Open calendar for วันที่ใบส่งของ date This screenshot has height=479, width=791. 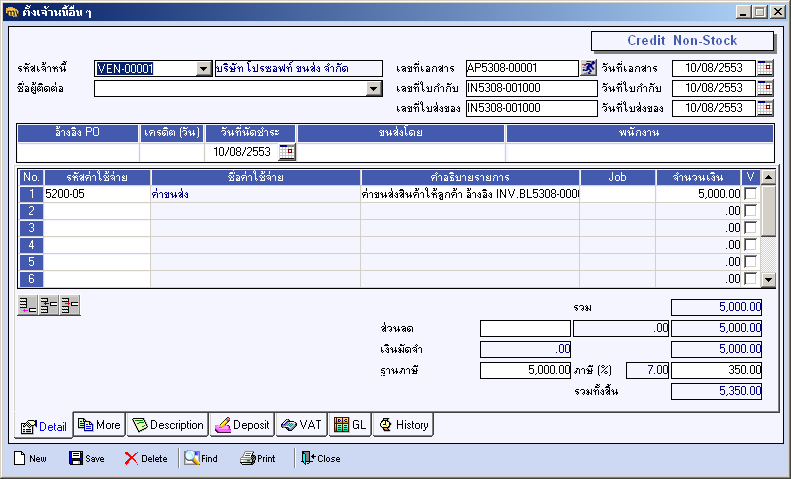click(765, 108)
